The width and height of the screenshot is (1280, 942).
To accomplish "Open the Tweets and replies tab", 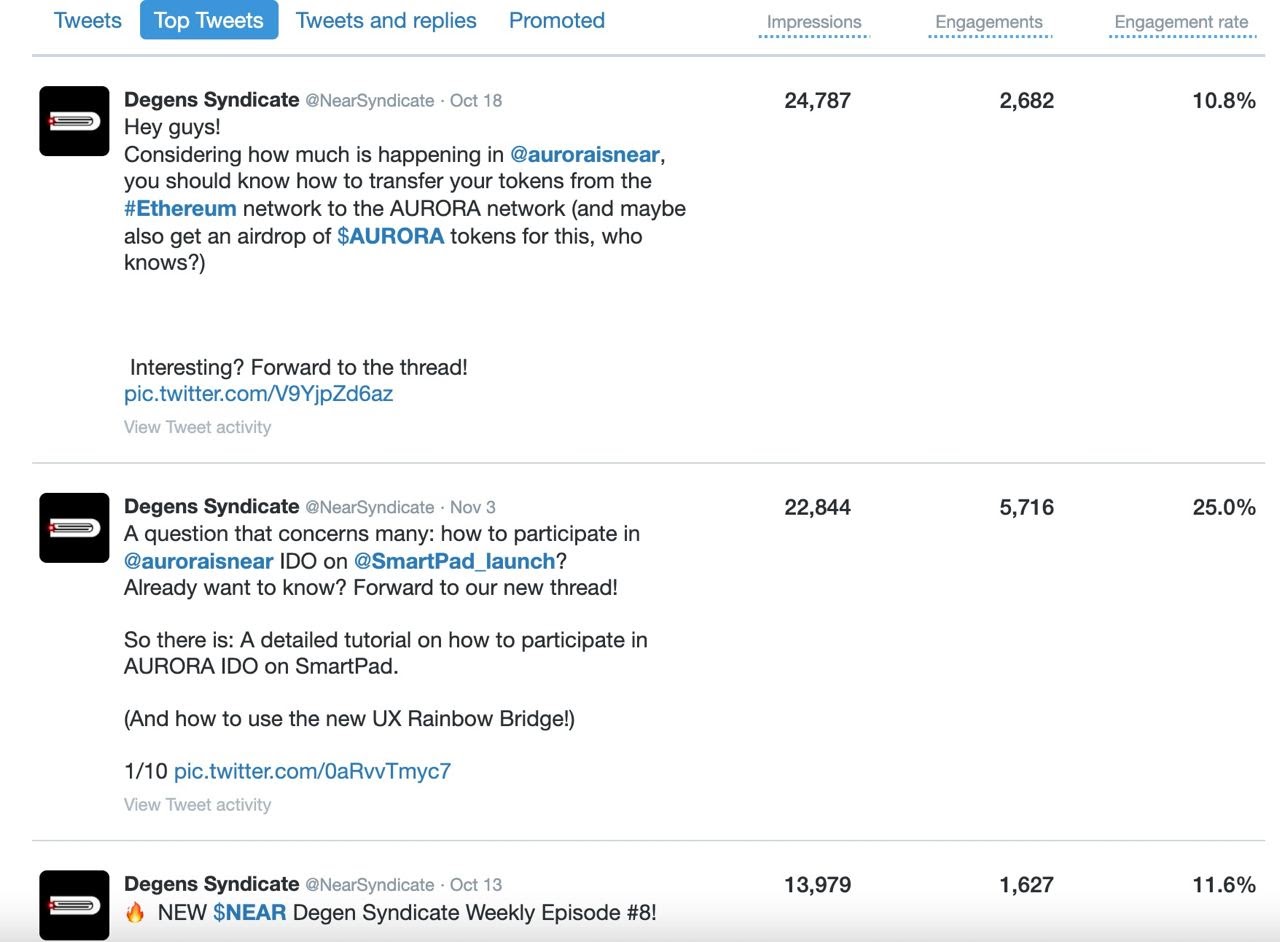I will click(x=386, y=20).
